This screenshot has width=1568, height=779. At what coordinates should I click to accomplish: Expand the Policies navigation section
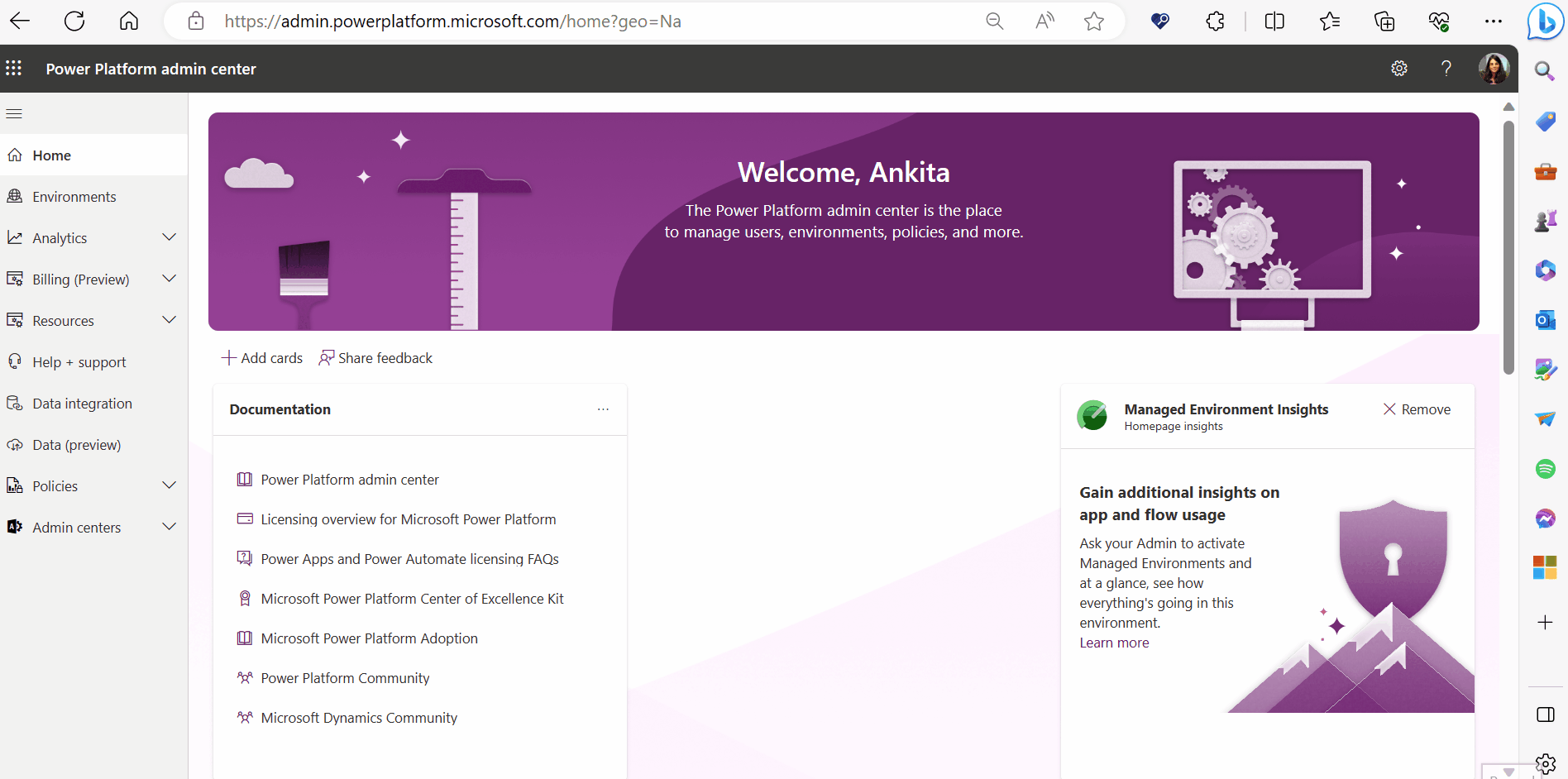point(170,486)
